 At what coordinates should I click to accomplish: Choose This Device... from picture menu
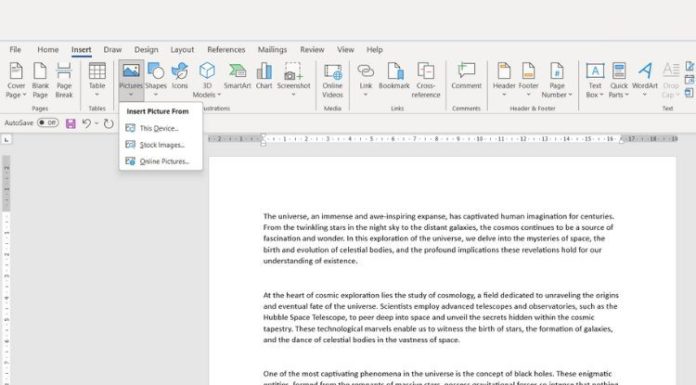(161, 128)
